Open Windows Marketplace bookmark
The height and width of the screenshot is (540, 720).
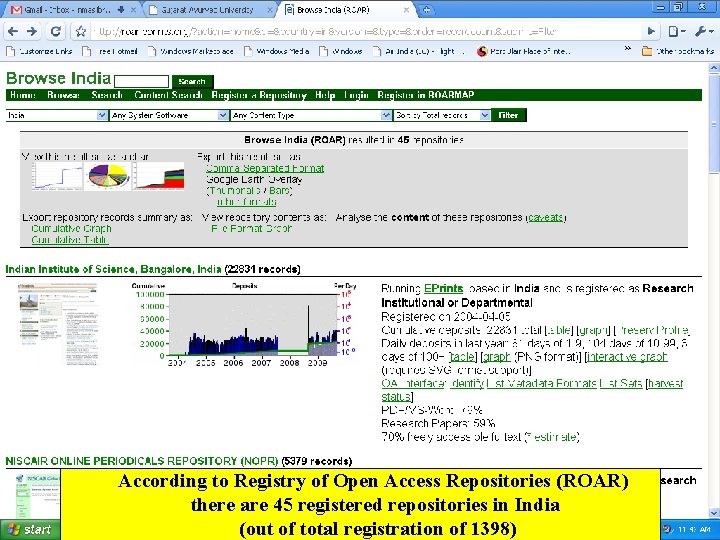click(x=191, y=51)
